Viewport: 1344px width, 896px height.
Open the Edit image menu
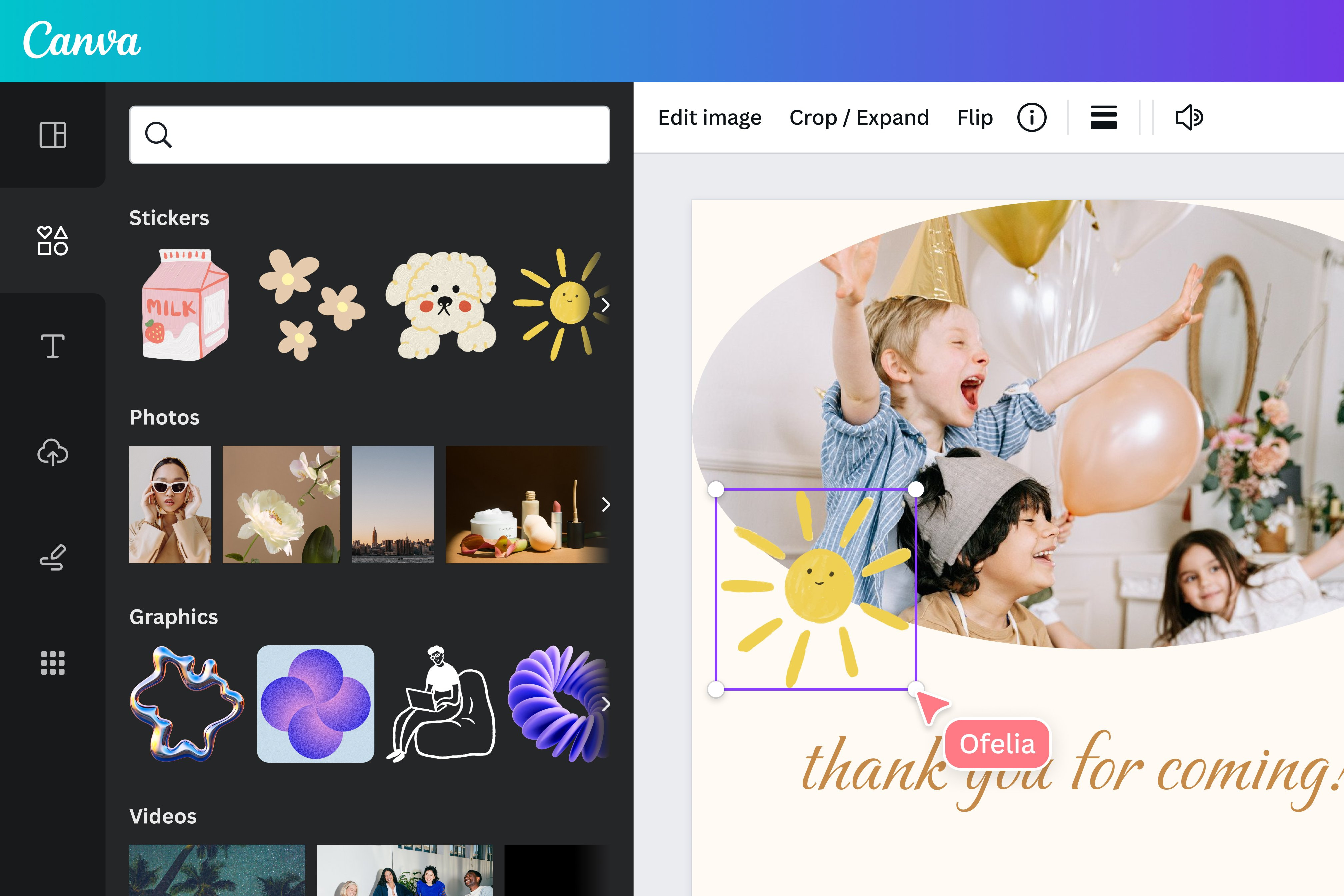pos(709,118)
